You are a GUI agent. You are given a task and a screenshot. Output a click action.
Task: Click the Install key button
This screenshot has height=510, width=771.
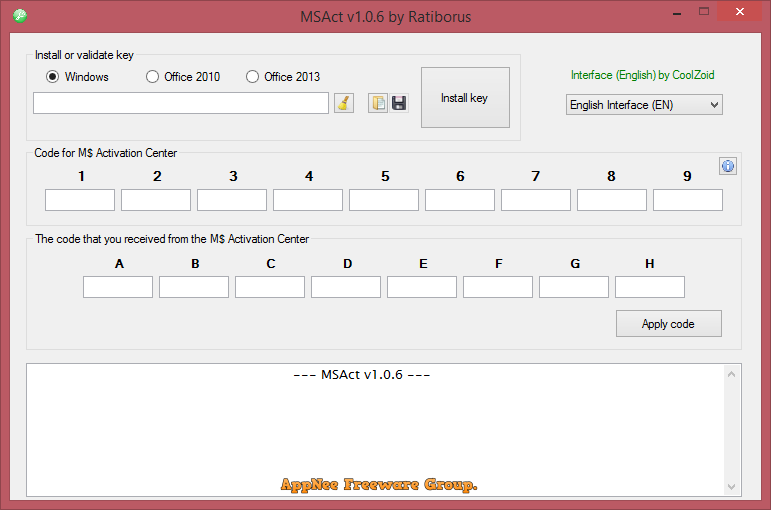465,97
